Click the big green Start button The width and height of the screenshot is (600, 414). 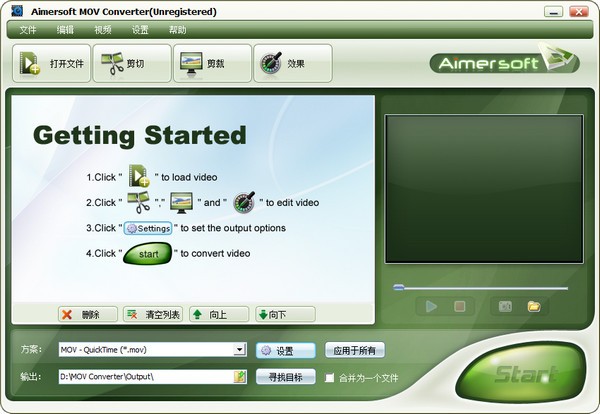tap(522, 372)
